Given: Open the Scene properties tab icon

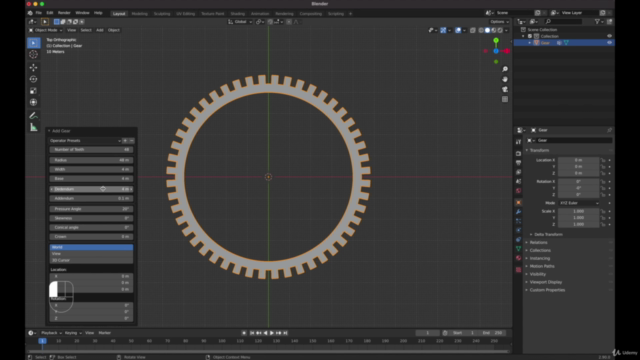Looking at the screenshot, I should 518,181.
